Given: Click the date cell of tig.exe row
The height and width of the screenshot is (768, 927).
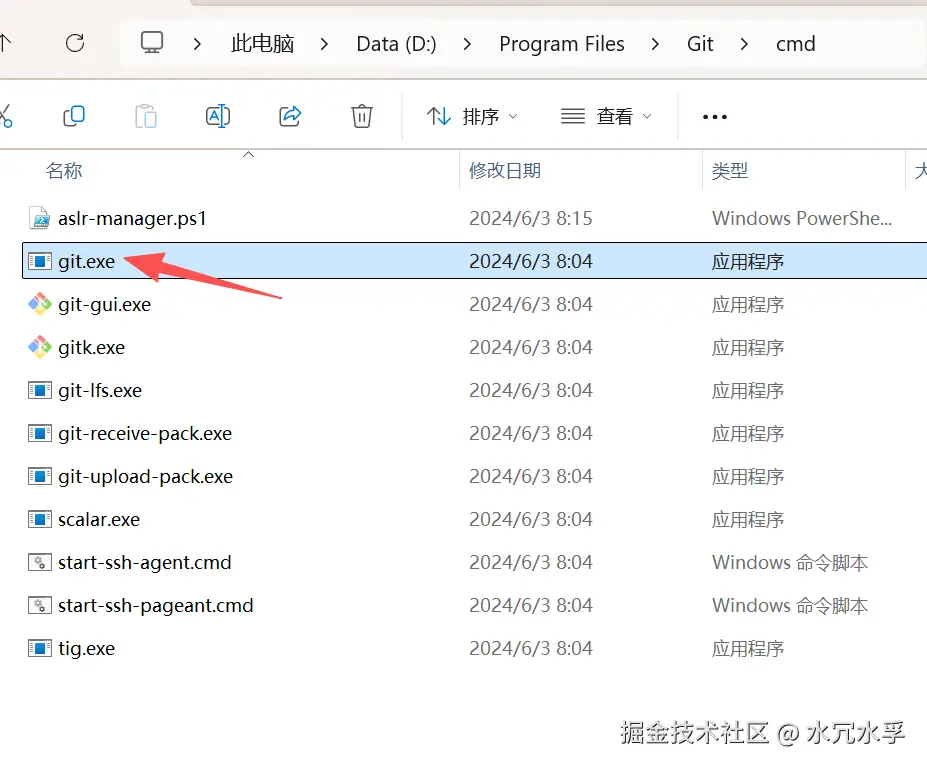Looking at the screenshot, I should tap(530, 649).
